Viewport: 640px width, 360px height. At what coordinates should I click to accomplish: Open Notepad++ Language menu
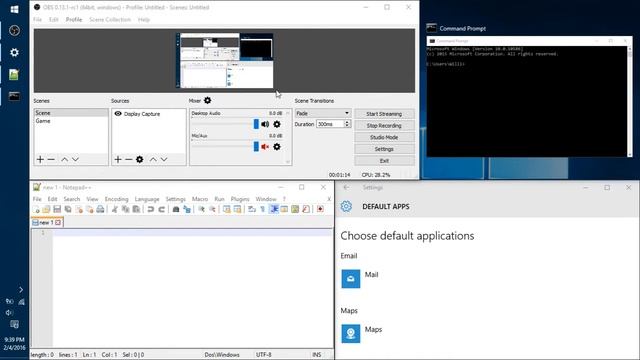tap(147, 199)
